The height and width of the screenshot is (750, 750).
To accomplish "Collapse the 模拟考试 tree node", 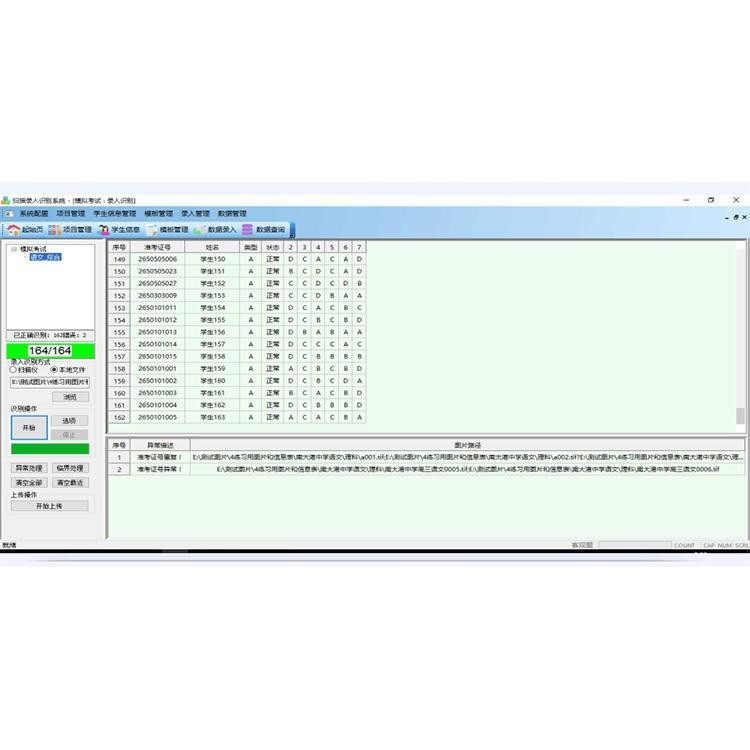I will click(x=14, y=249).
